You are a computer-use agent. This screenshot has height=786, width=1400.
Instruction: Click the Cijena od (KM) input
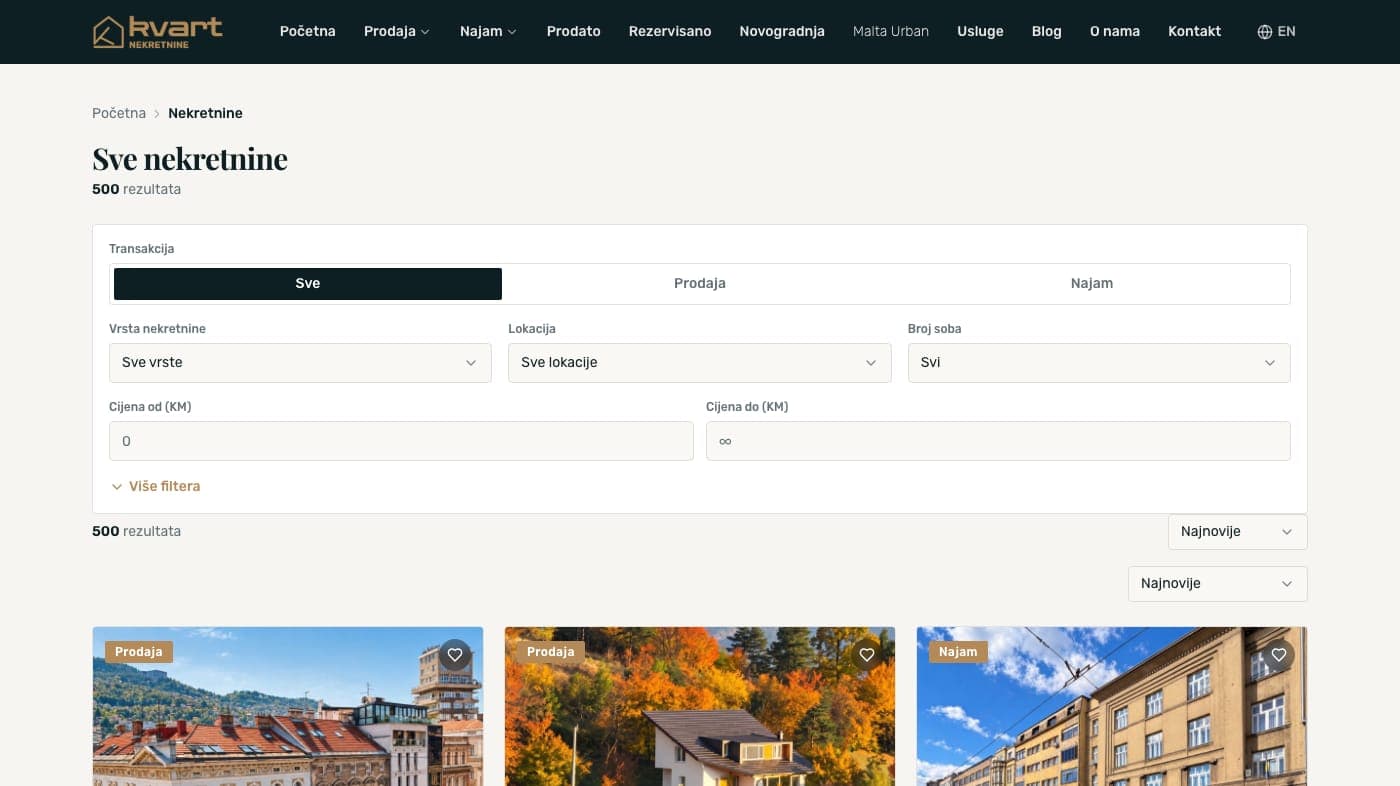click(401, 441)
